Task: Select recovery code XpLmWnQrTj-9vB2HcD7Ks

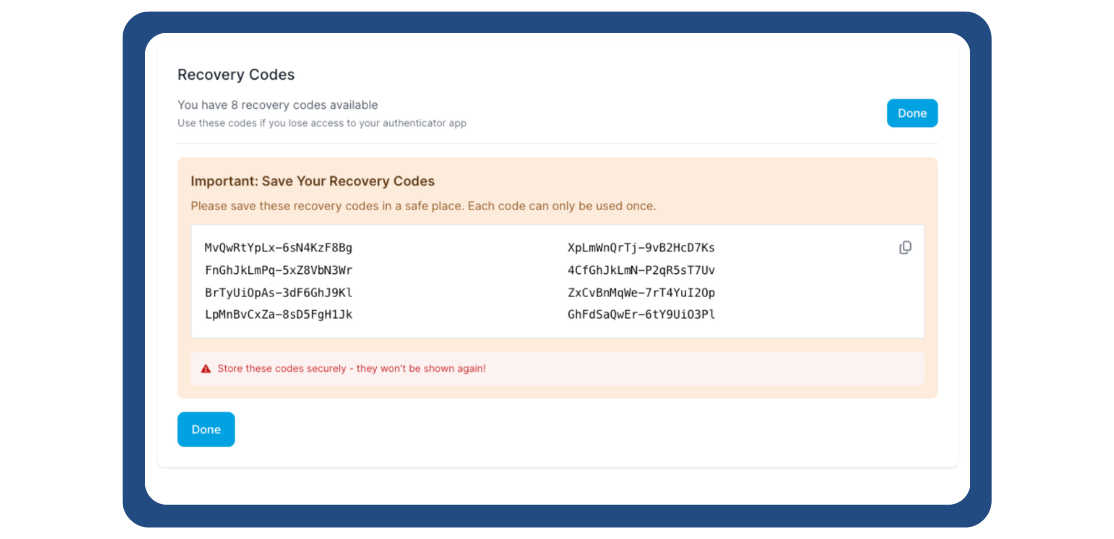Action: point(642,248)
